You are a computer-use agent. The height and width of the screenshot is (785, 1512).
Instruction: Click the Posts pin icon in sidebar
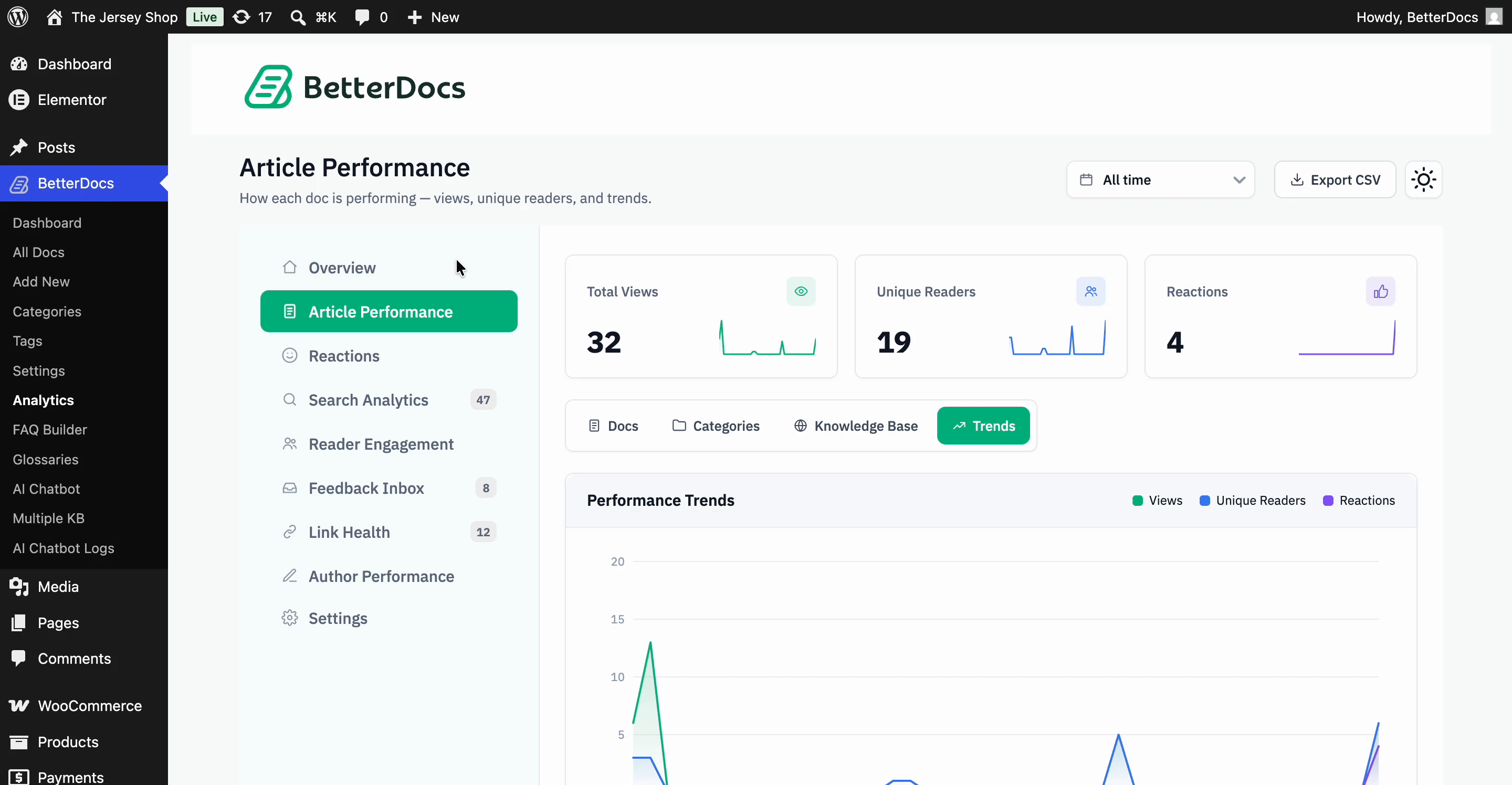(x=19, y=147)
